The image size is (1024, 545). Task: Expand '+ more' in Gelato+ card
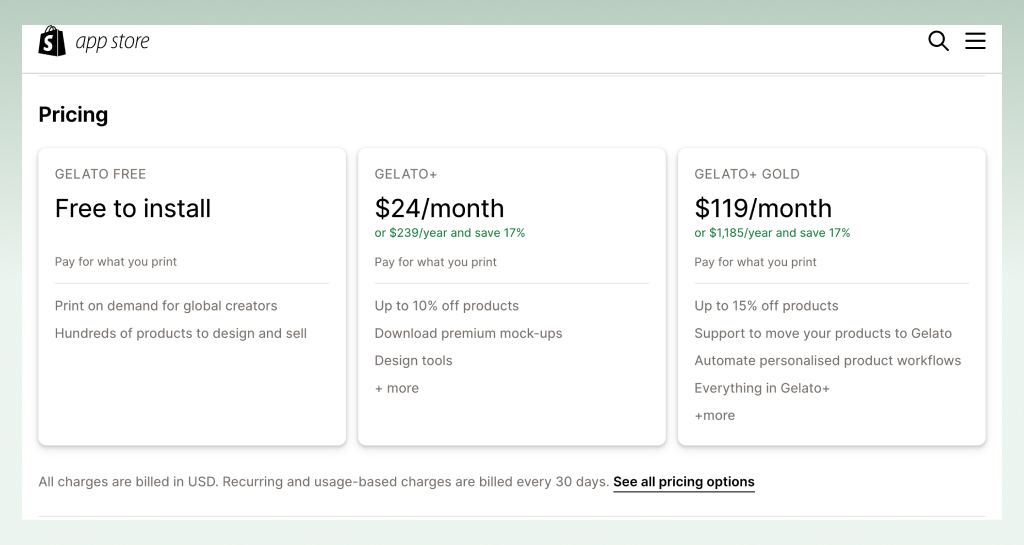click(x=397, y=388)
